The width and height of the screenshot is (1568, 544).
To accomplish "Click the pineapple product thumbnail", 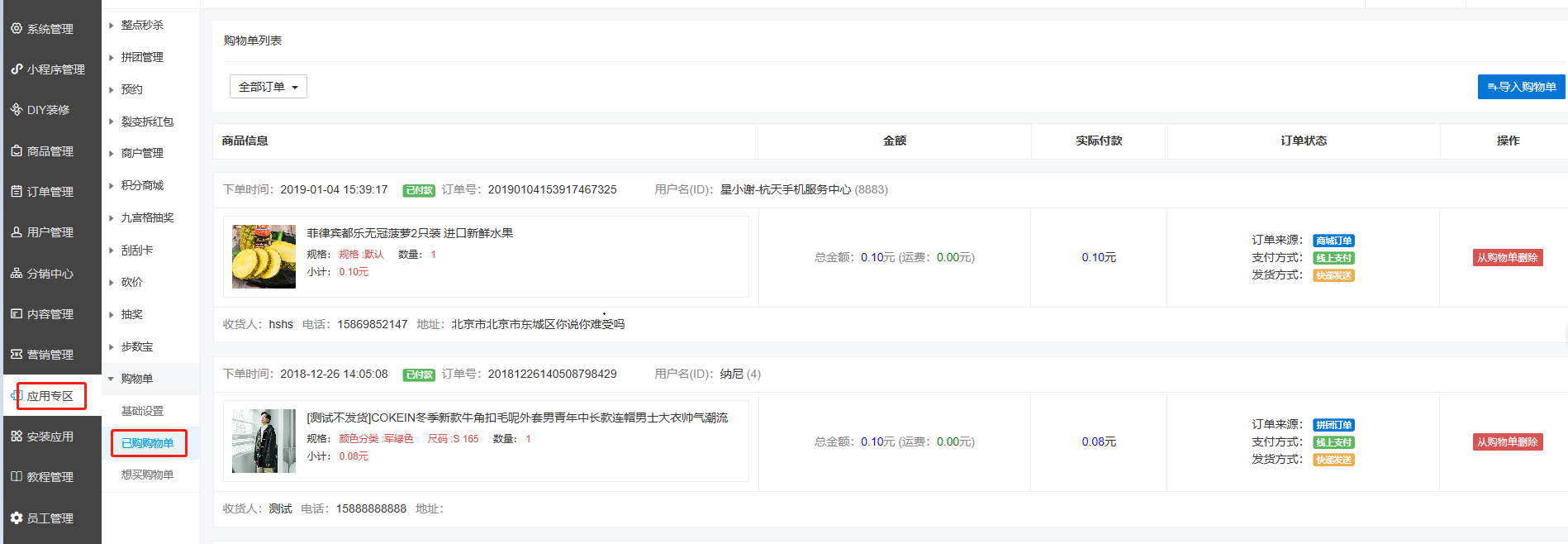I will (264, 256).
